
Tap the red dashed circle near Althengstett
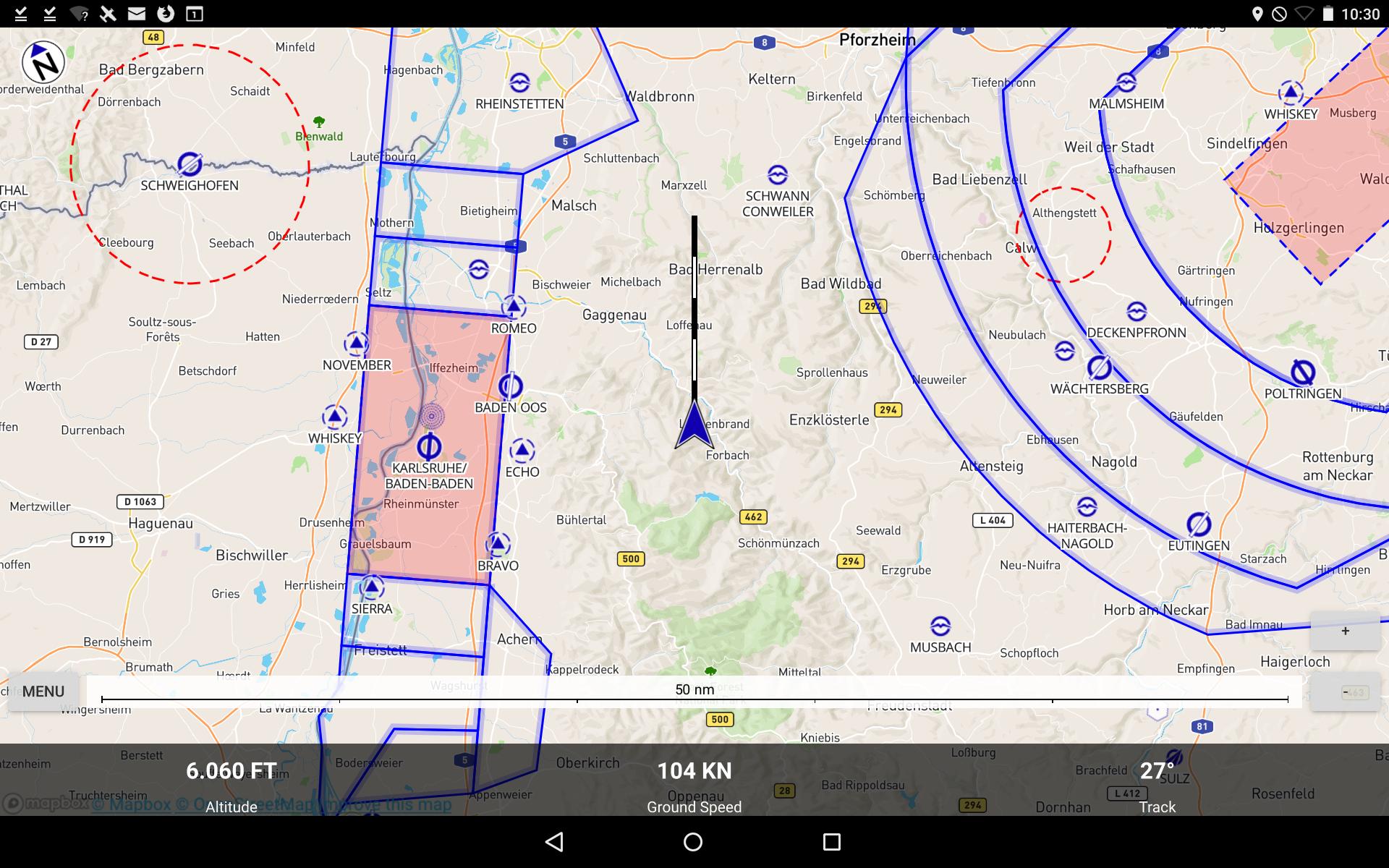pos(1063,235)
